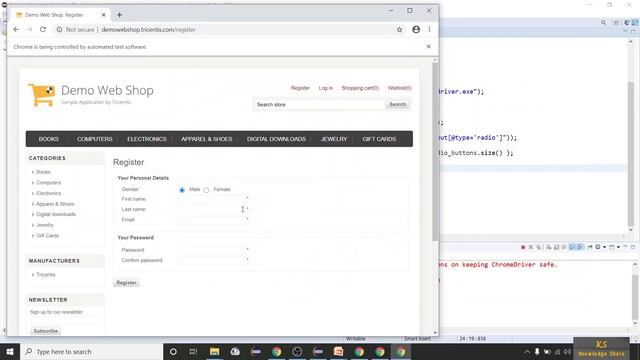Open File Explorer from taskbar
The width and height of the screenshot is (640, 360).
214,351
